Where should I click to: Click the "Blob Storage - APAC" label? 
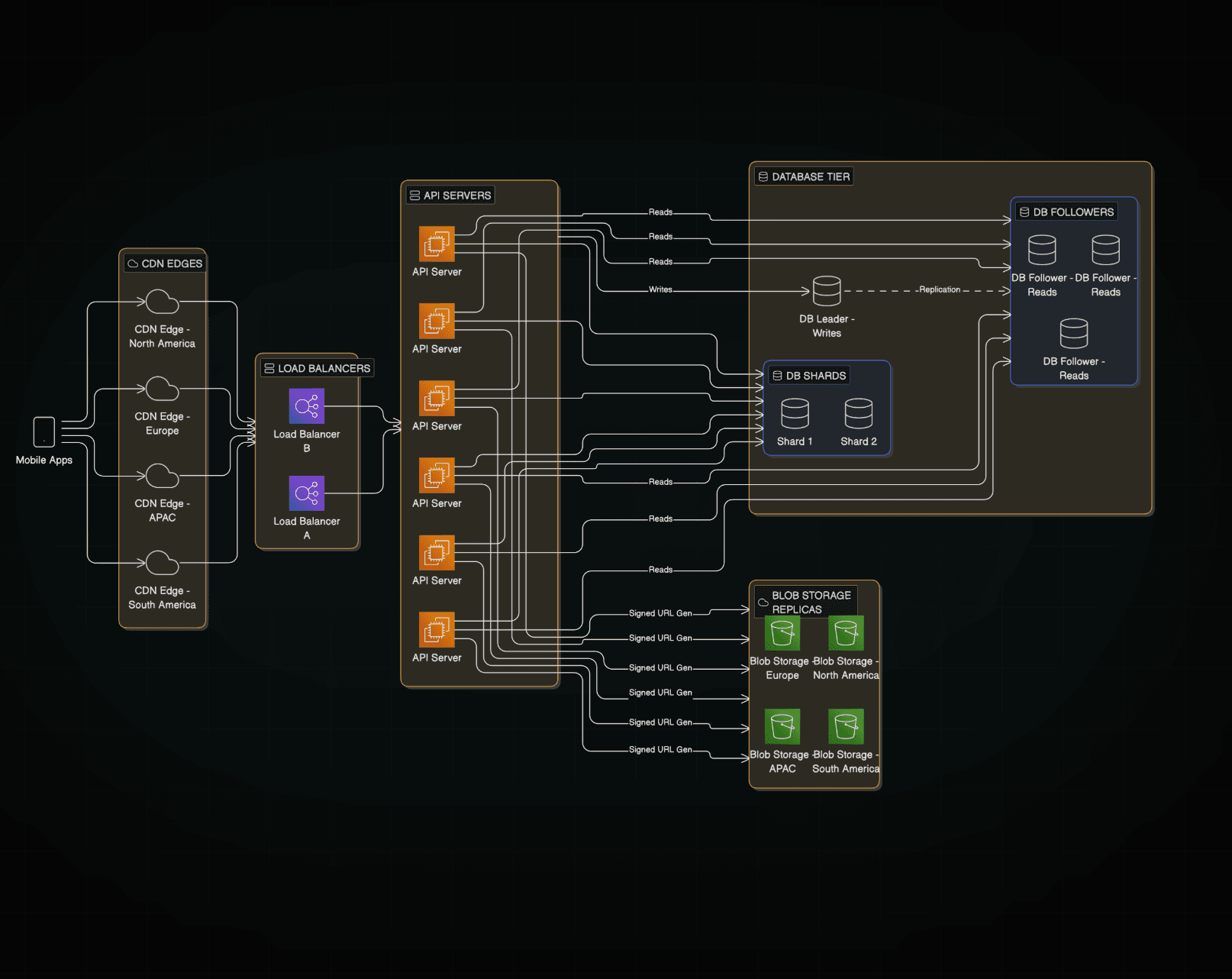pos(782,761)
